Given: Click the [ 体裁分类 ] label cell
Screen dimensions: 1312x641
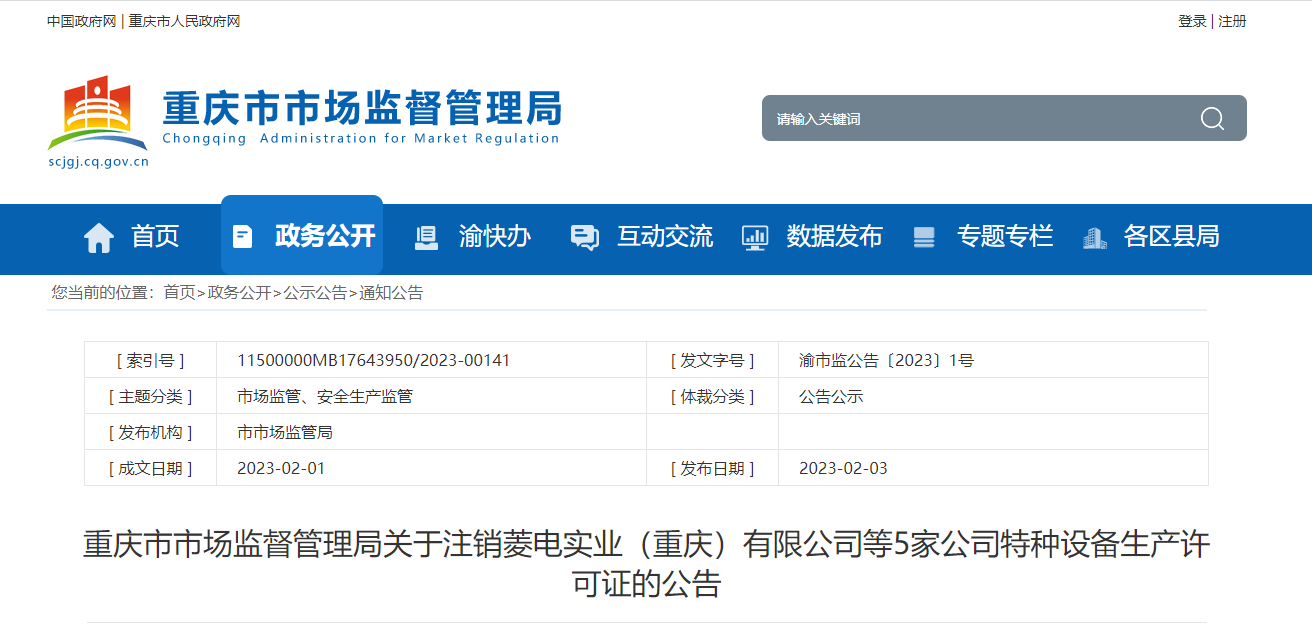Looking at the screenshot, I should (x=713, y=396).
